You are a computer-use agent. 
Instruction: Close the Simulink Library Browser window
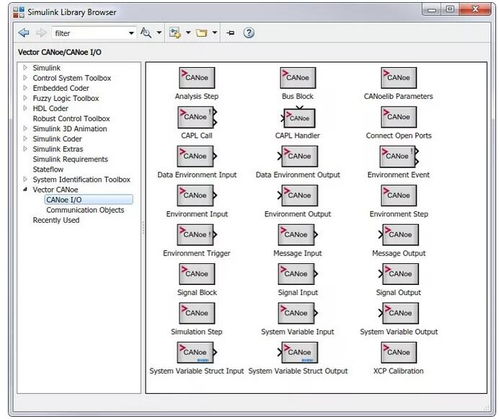coord(475,10)
